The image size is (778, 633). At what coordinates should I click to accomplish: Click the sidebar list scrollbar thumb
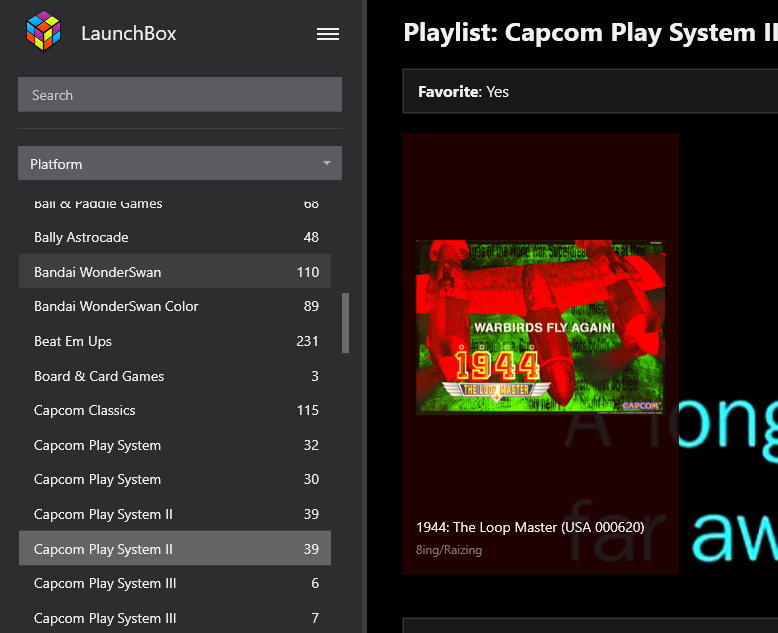tap(345, 323)
